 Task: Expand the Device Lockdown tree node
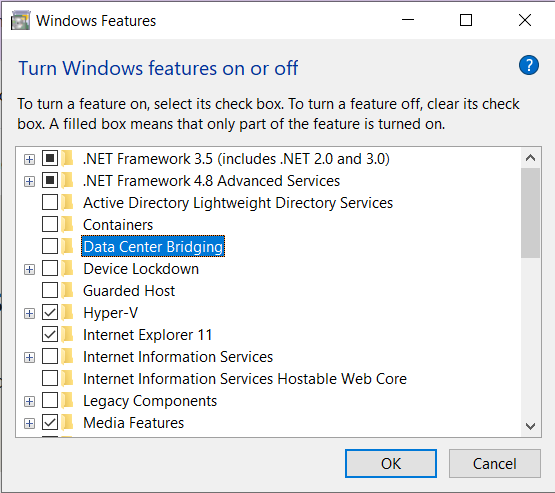(x=29, y=270)
